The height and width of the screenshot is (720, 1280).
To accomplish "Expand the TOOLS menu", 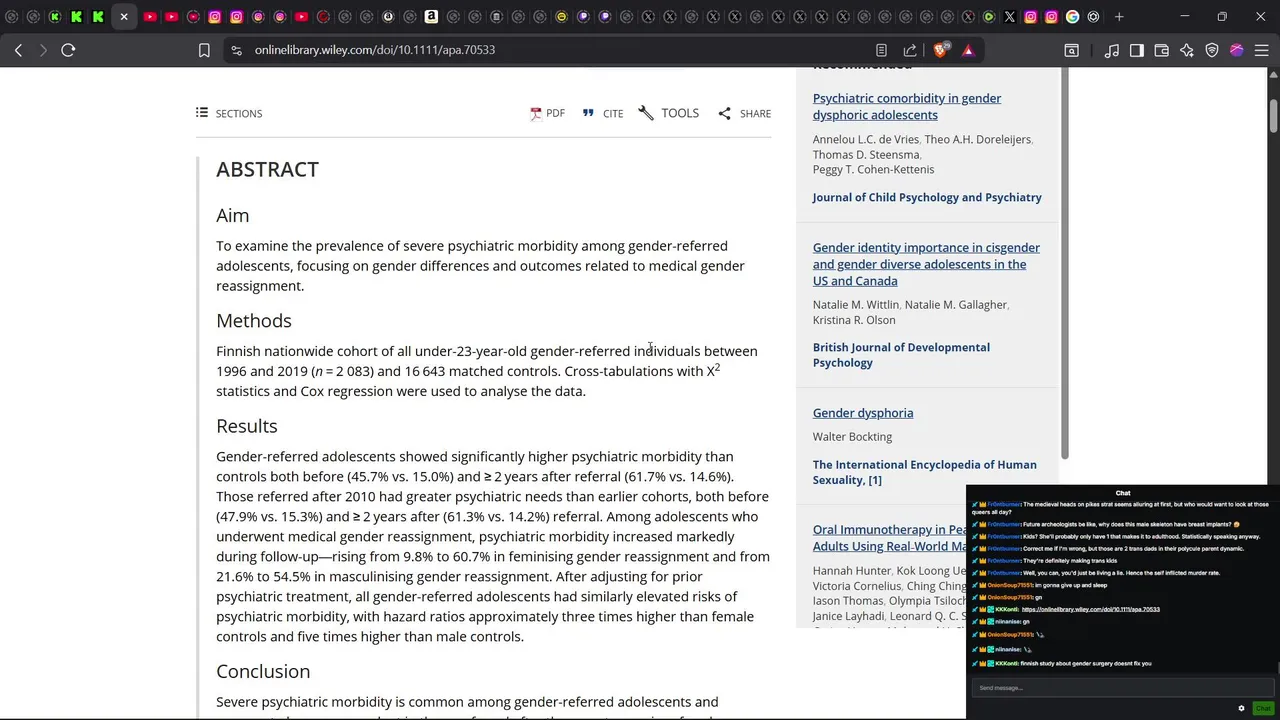I will click(669, 113).
